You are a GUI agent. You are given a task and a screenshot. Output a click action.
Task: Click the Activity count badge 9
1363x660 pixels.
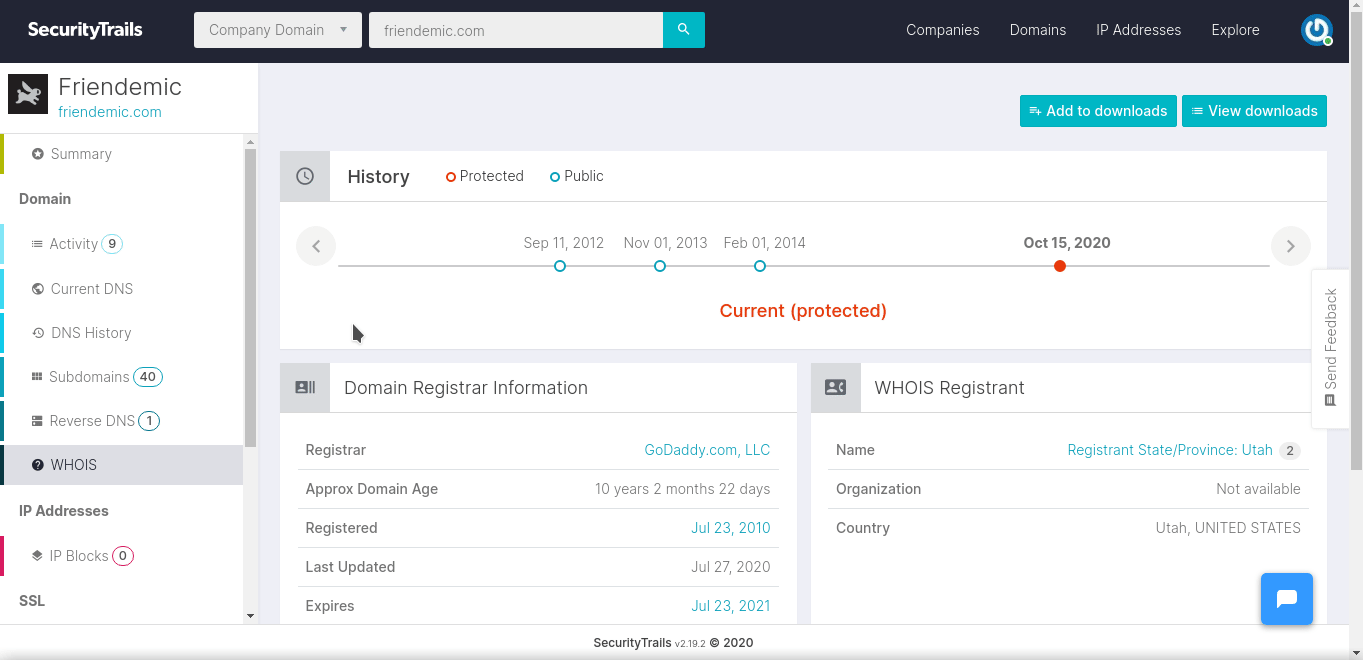pyautogui.click(x=112, y=244)
